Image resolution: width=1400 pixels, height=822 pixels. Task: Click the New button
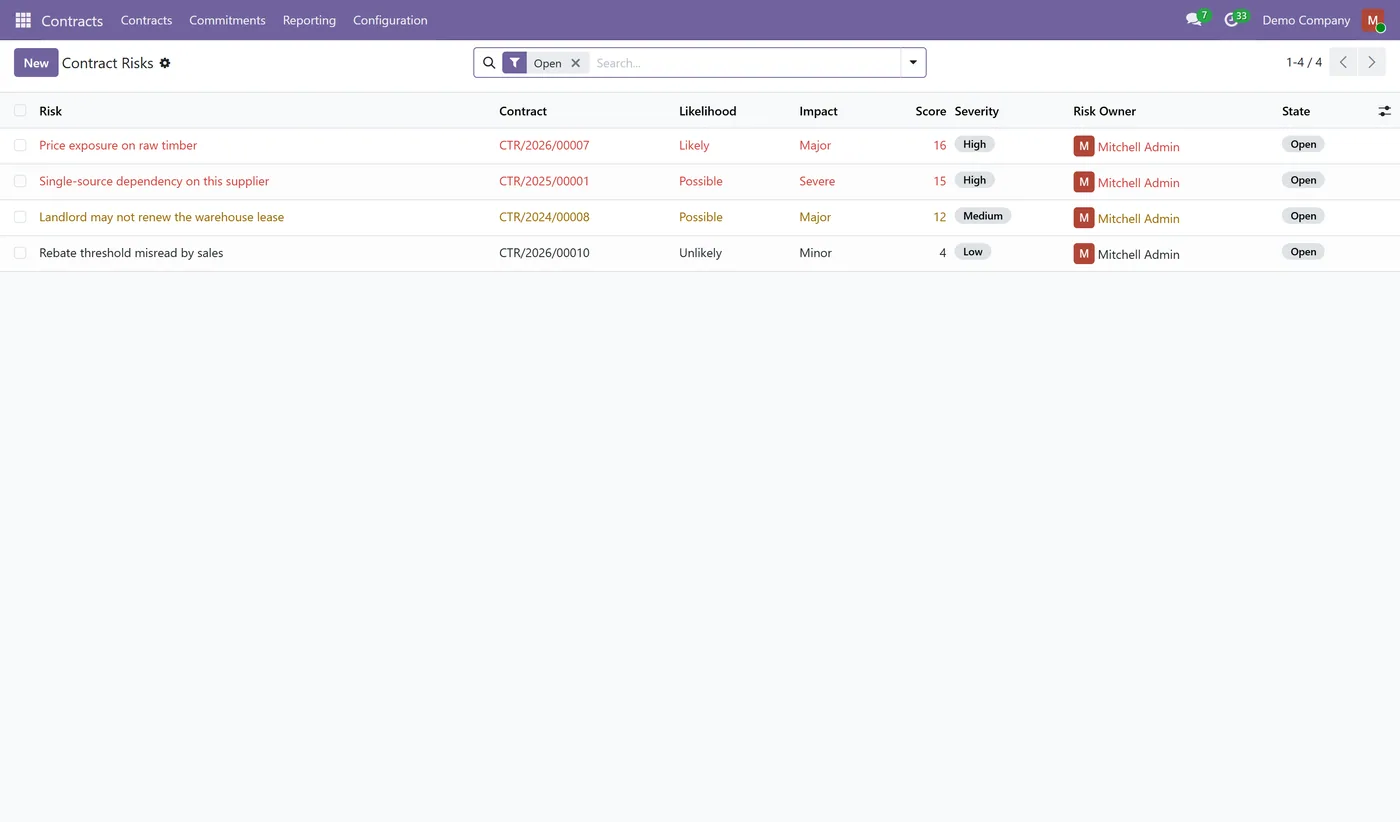pos(36,63)
